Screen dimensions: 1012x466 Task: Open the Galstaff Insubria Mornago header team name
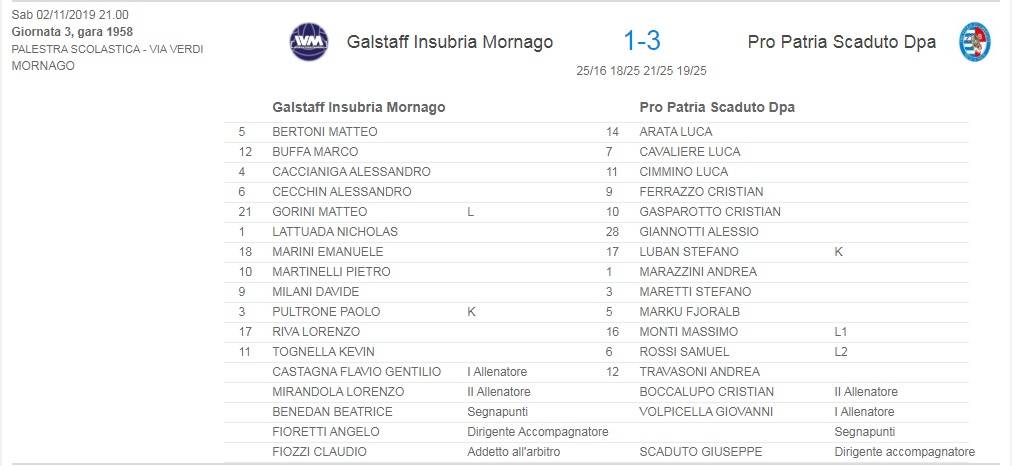(x=450, y=42)
